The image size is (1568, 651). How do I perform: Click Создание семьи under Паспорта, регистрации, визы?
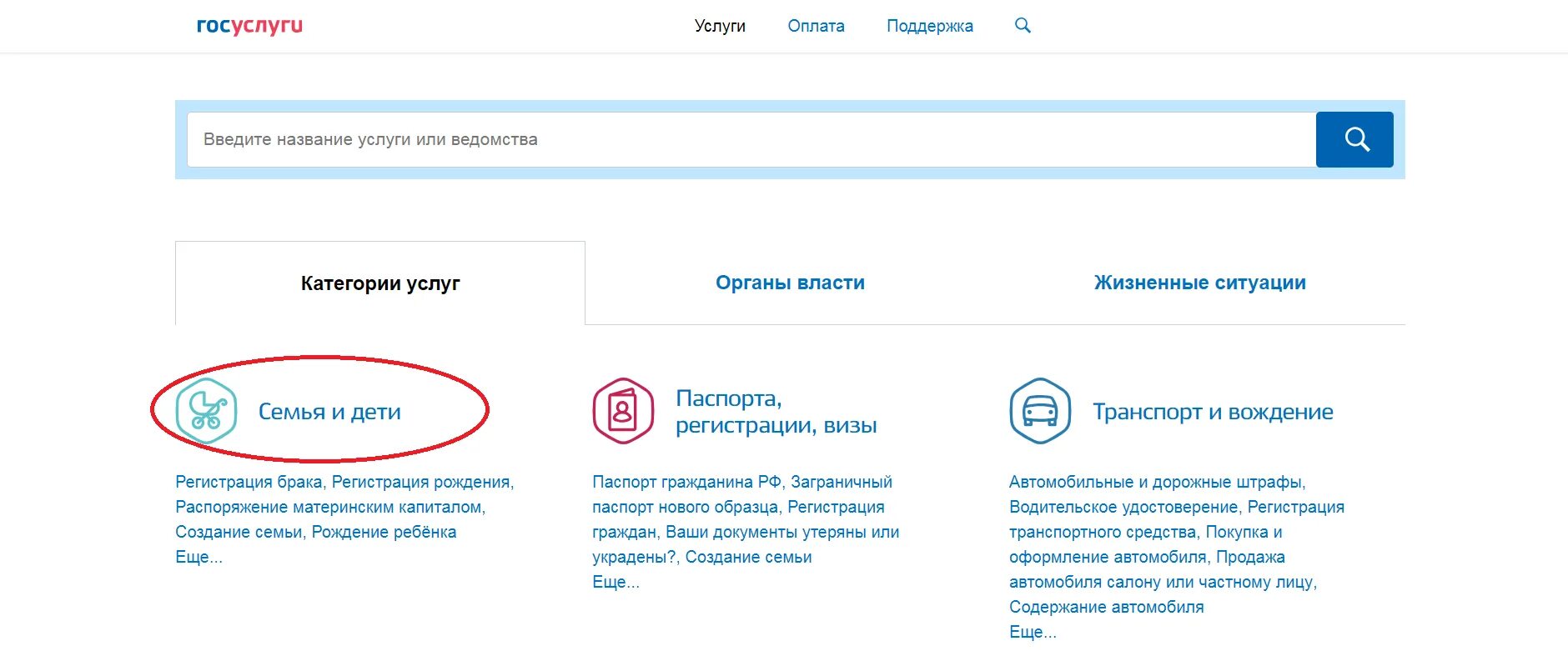coord(748,557)
